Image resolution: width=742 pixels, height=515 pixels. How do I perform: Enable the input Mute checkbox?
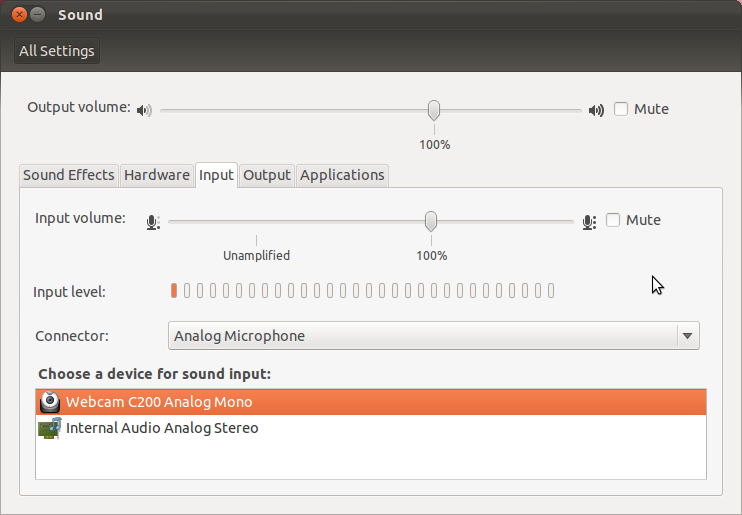point(613,220)
